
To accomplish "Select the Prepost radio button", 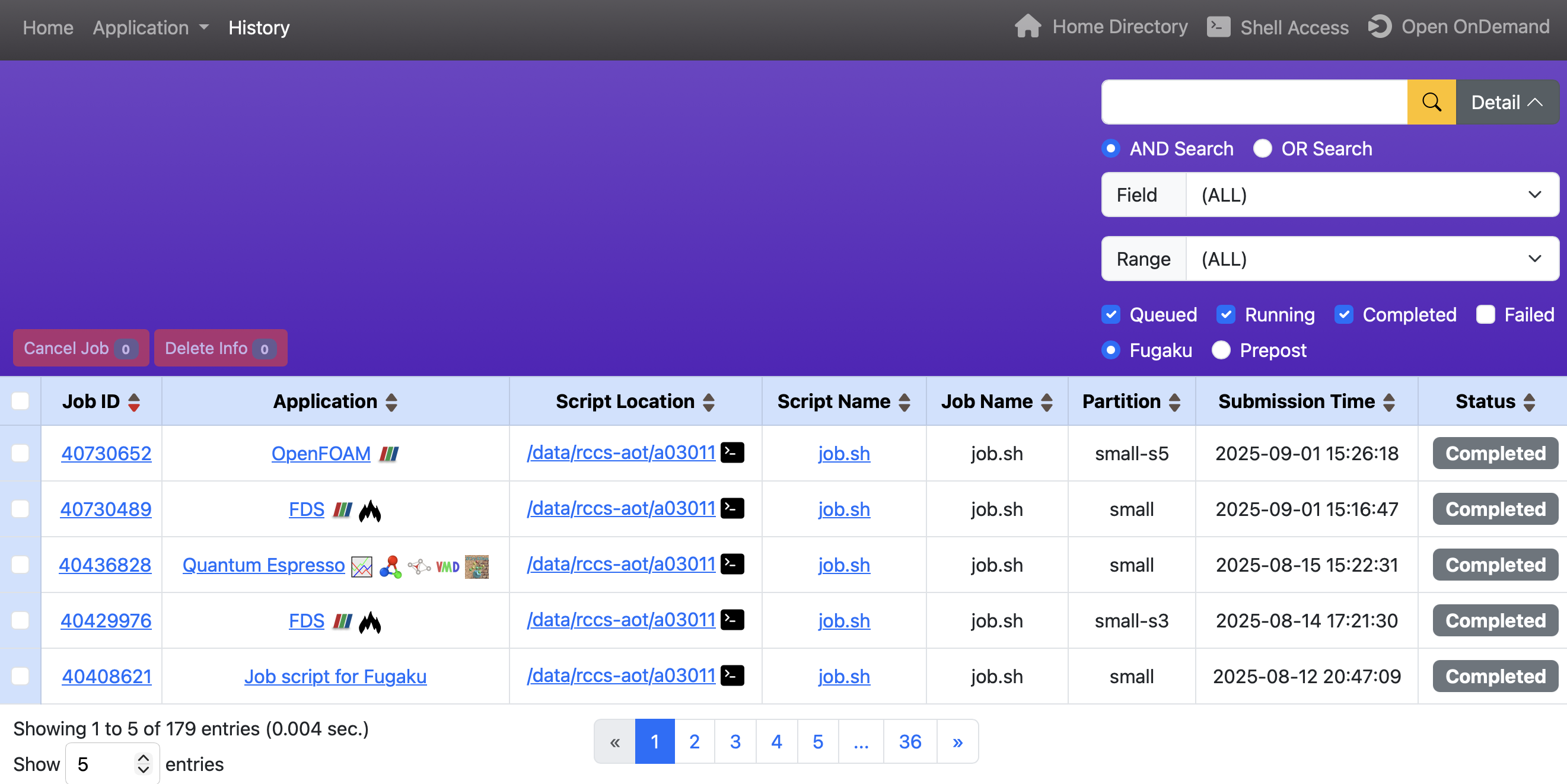I will click(x=1221, y=350).
